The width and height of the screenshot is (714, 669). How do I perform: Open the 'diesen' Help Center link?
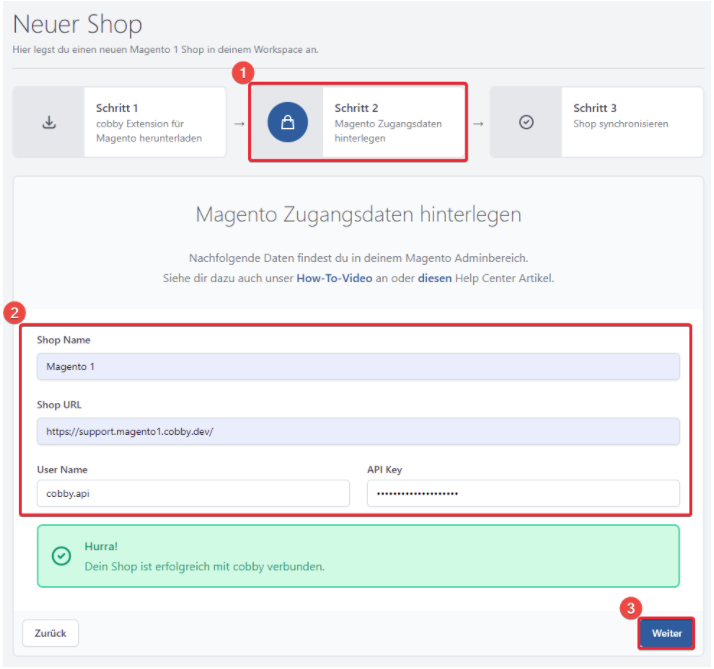coord(435,278)
